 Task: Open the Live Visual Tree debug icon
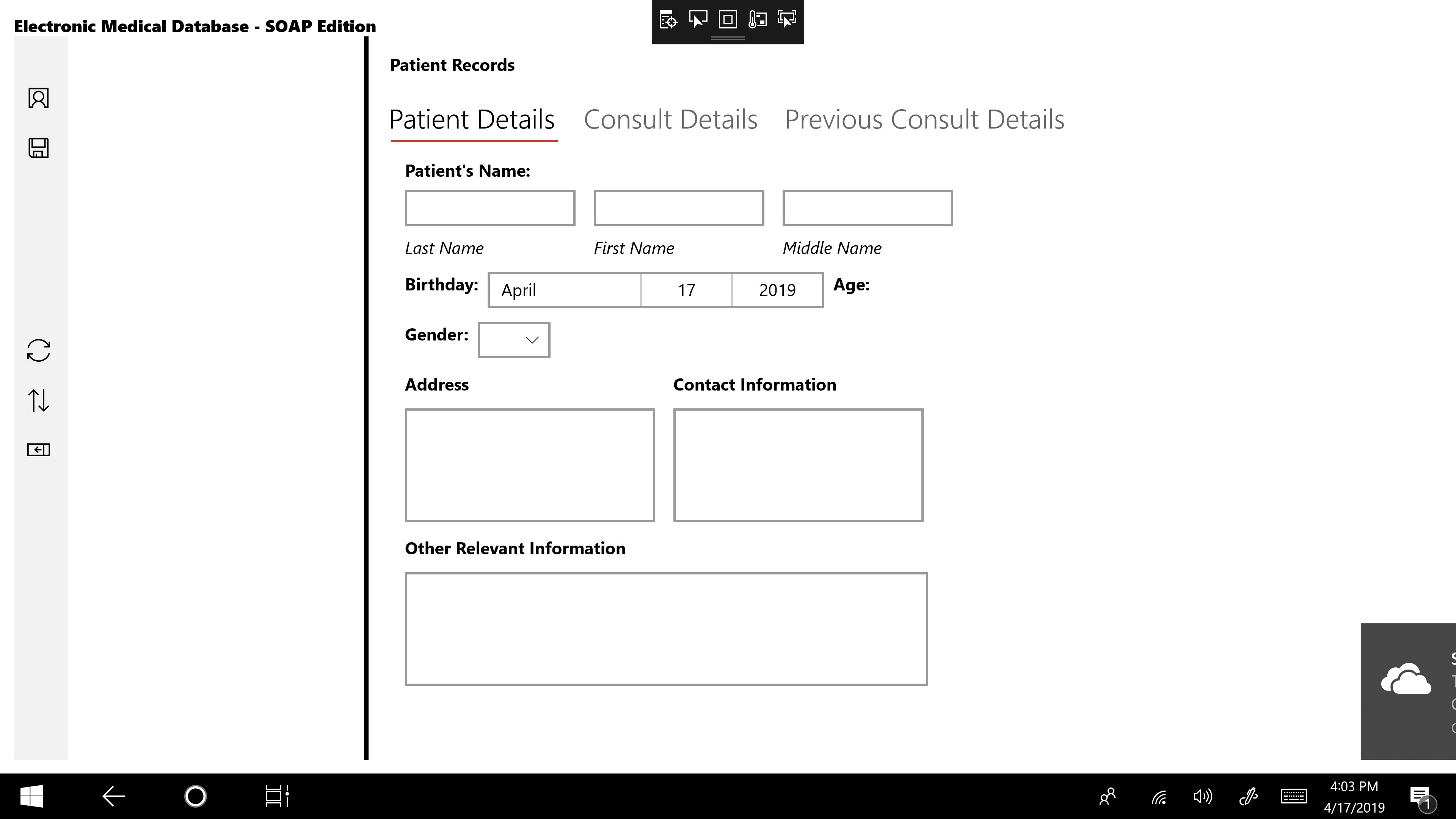(668, 20)
